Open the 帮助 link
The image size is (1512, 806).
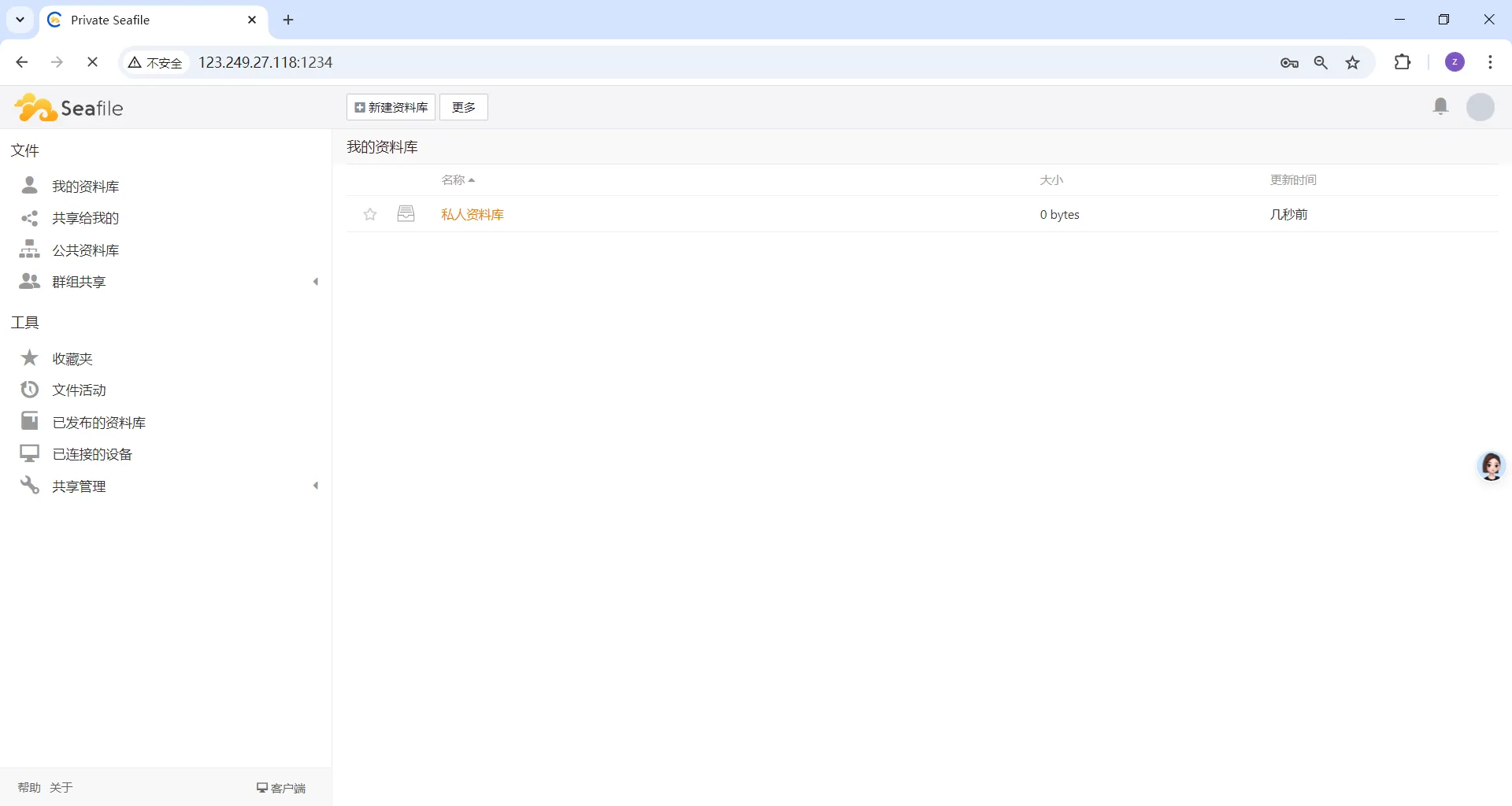coord(29,788)
